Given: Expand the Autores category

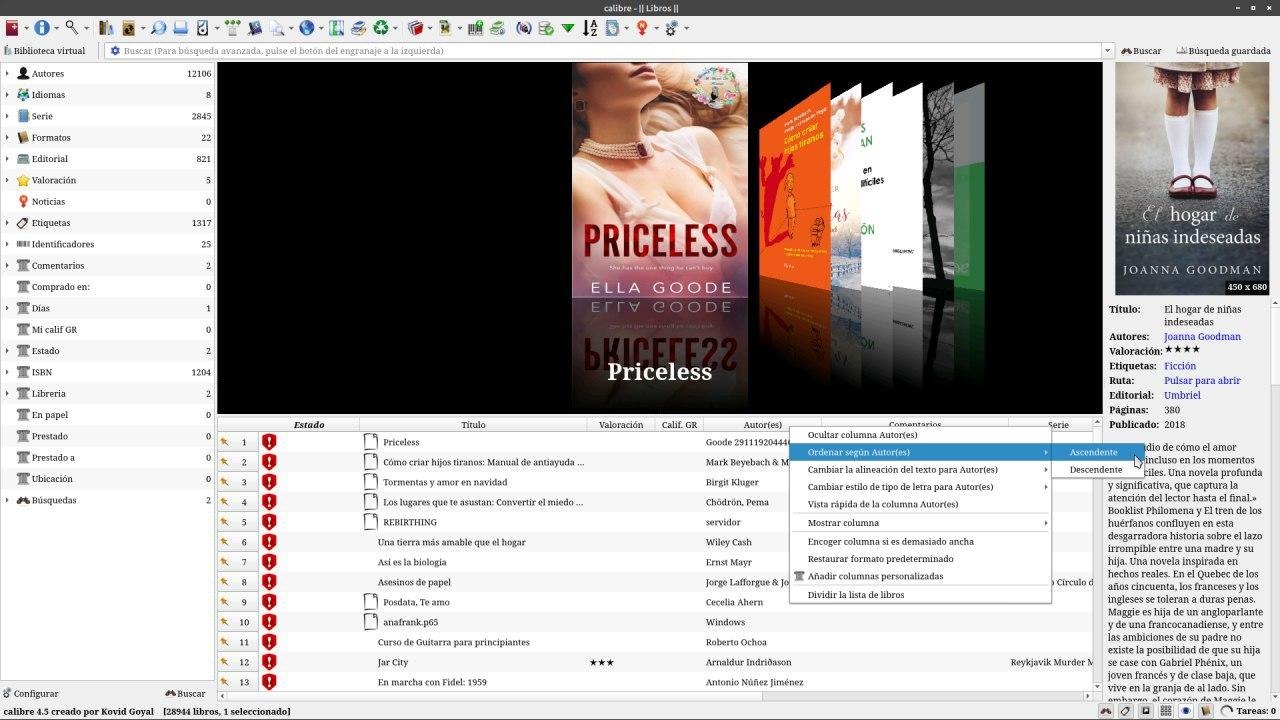Looking at the screenshot, I should click(7, 73).
